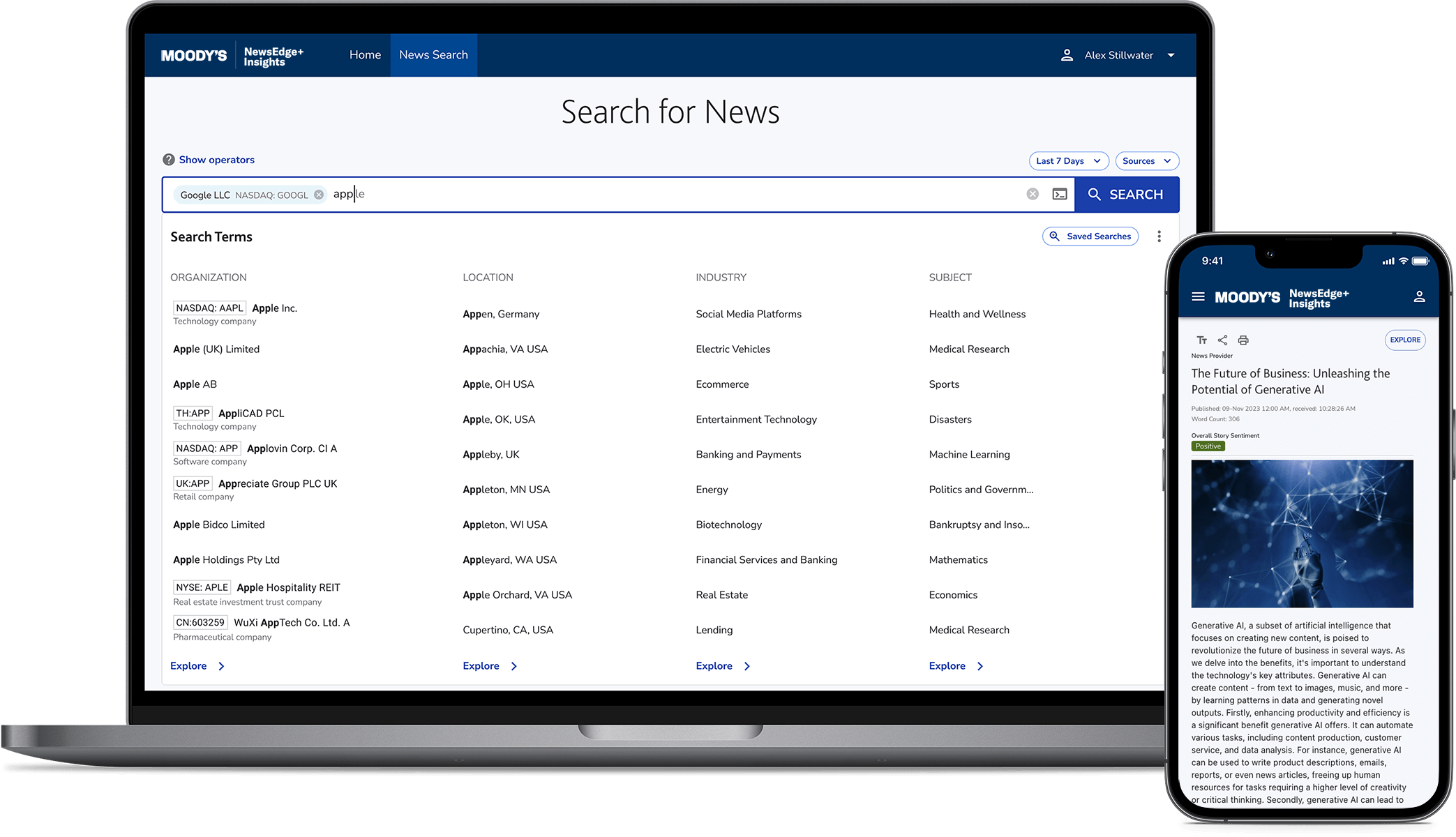Screen dimensions: 1456x837
Task: Select Appleton, MN USA location
Action: (x=506, y=490)
